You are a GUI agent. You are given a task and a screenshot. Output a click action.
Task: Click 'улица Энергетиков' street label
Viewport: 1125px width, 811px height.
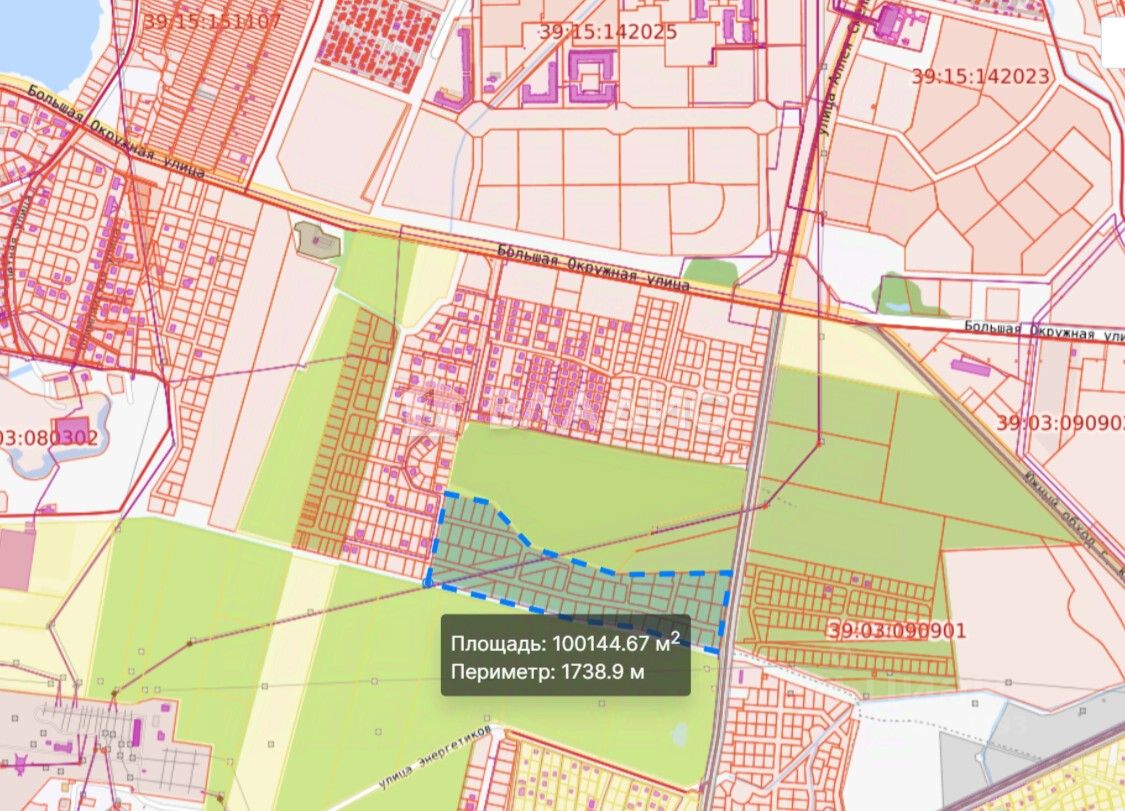(x=436, y=757)
